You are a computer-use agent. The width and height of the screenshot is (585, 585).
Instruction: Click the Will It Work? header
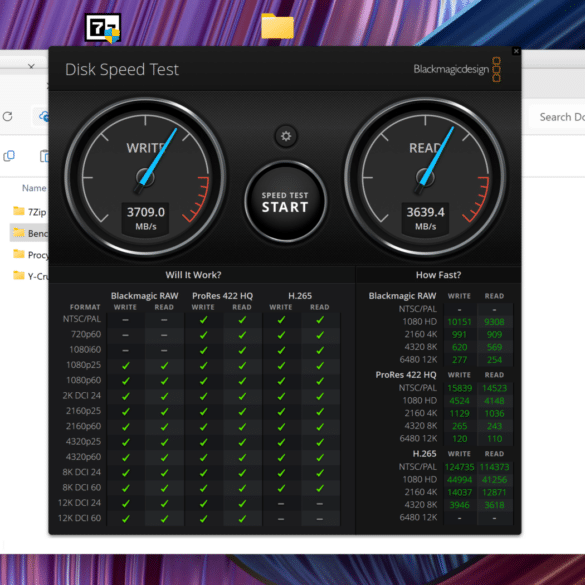(193, 275)
